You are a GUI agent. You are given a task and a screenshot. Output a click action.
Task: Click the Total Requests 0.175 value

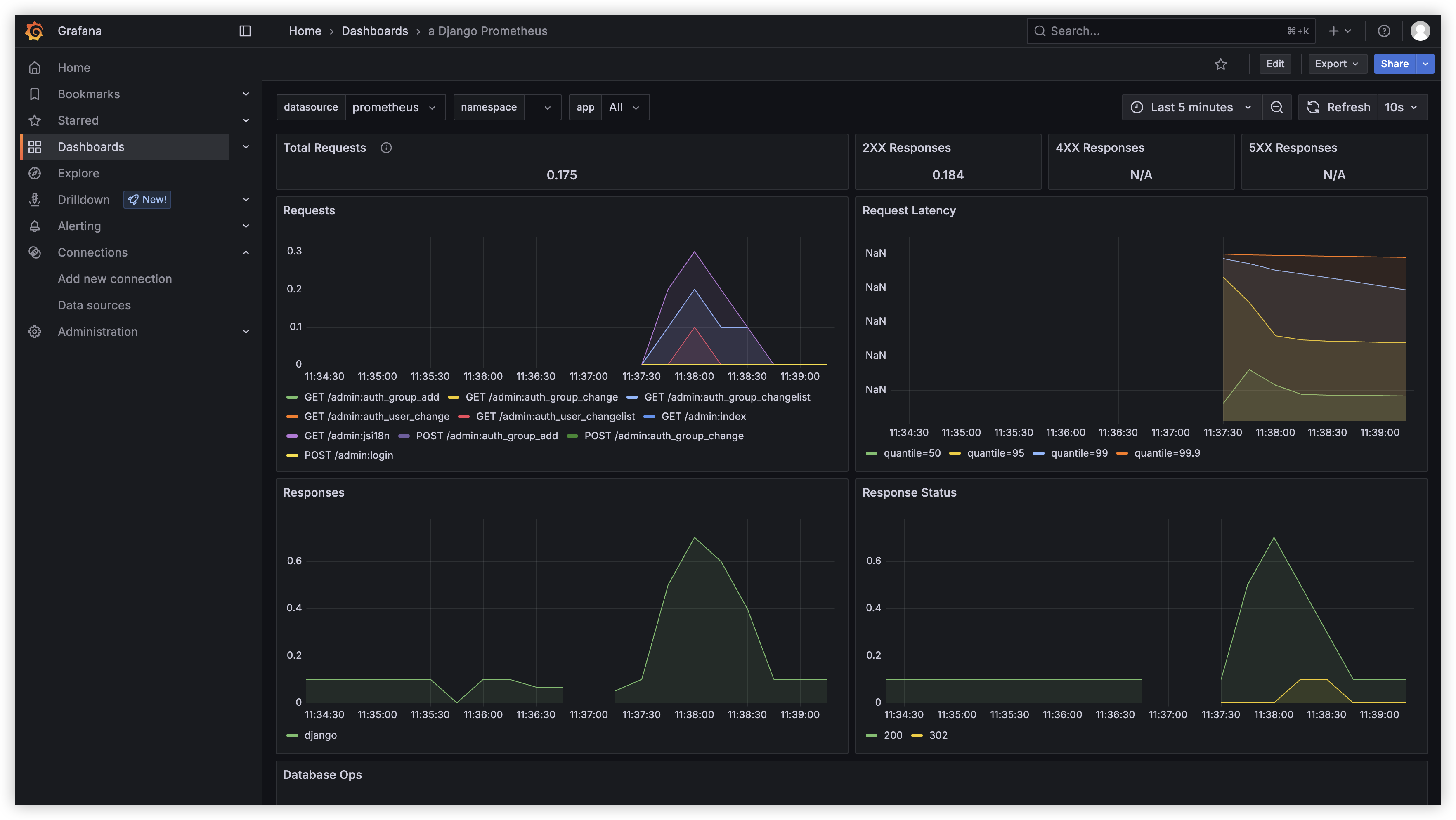coord(562,175)
